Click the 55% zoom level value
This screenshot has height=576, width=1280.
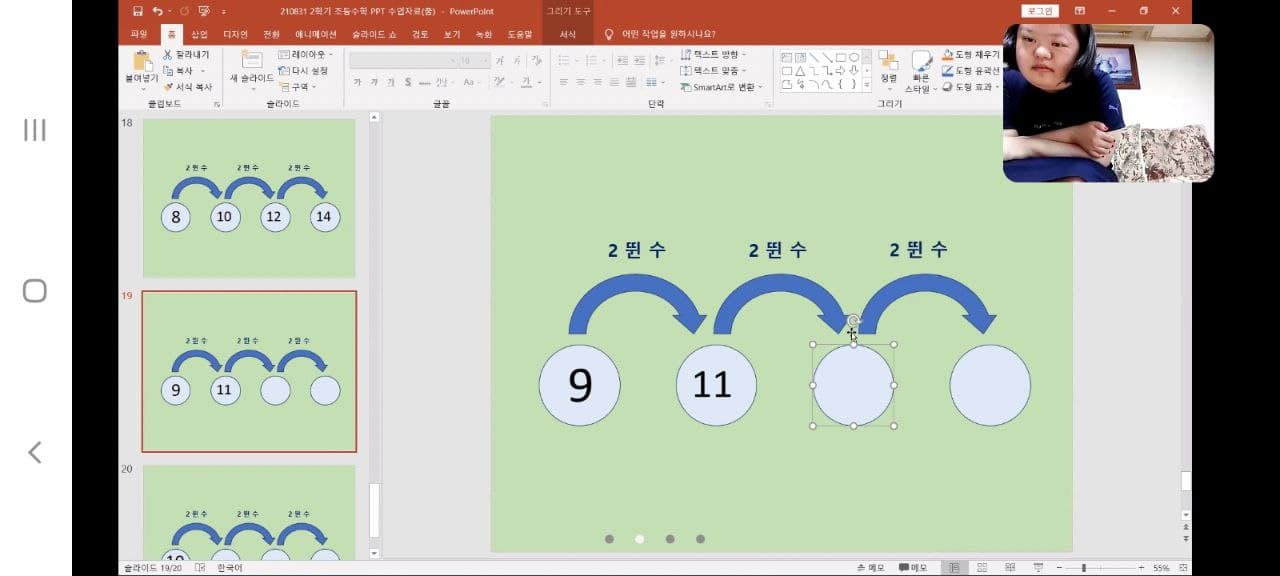pos(1161,567)
